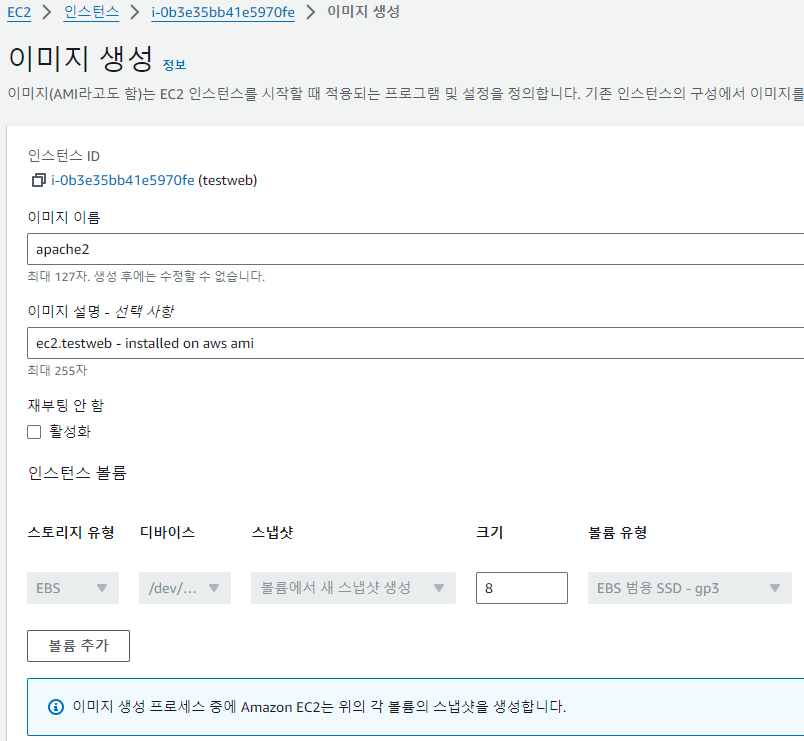
Task: Click the 볼륨 추가 button
Action: [78, 646]
